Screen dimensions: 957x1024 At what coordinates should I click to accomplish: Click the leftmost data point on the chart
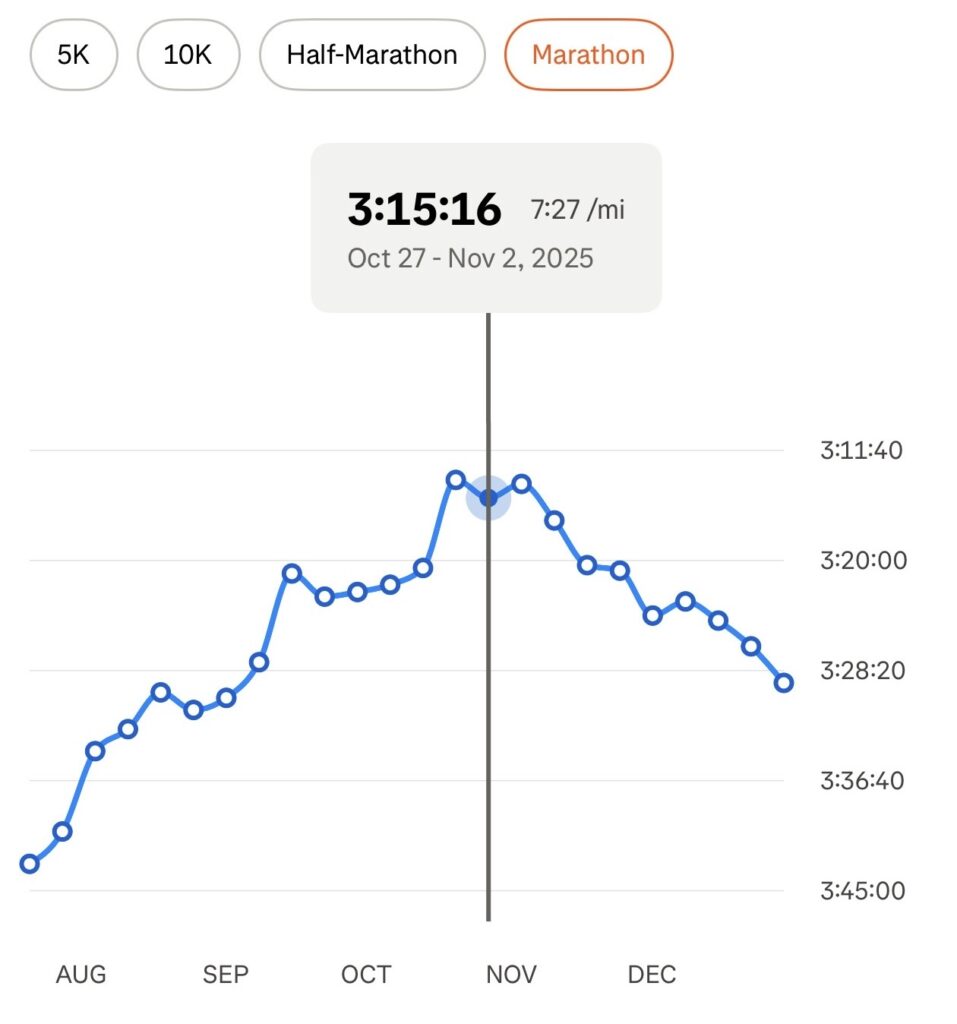pos(30,864)
